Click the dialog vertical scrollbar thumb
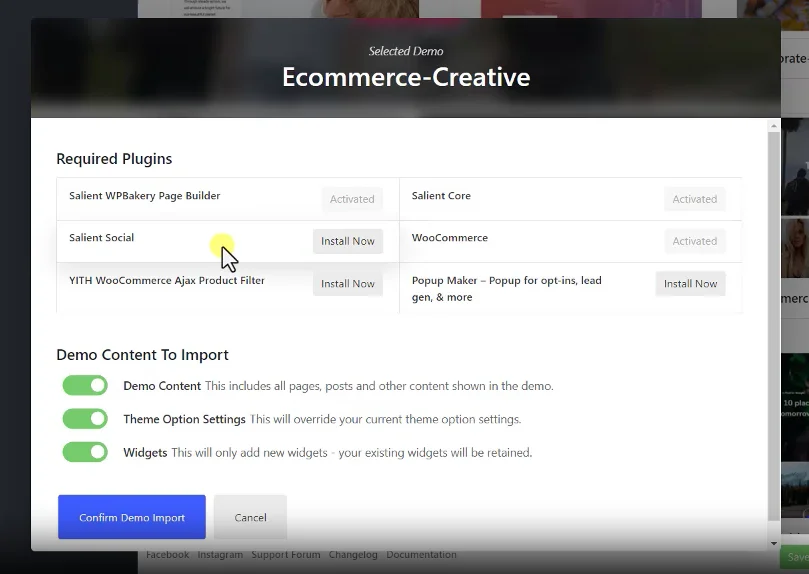The height and width of the screenshot is (574, 809). point(773,326)
